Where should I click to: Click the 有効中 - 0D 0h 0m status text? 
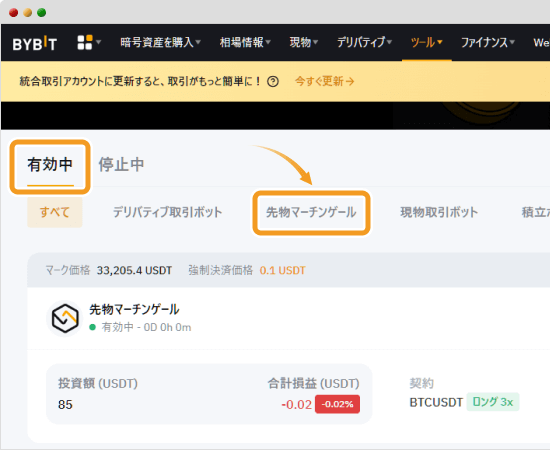coord(146,327)
